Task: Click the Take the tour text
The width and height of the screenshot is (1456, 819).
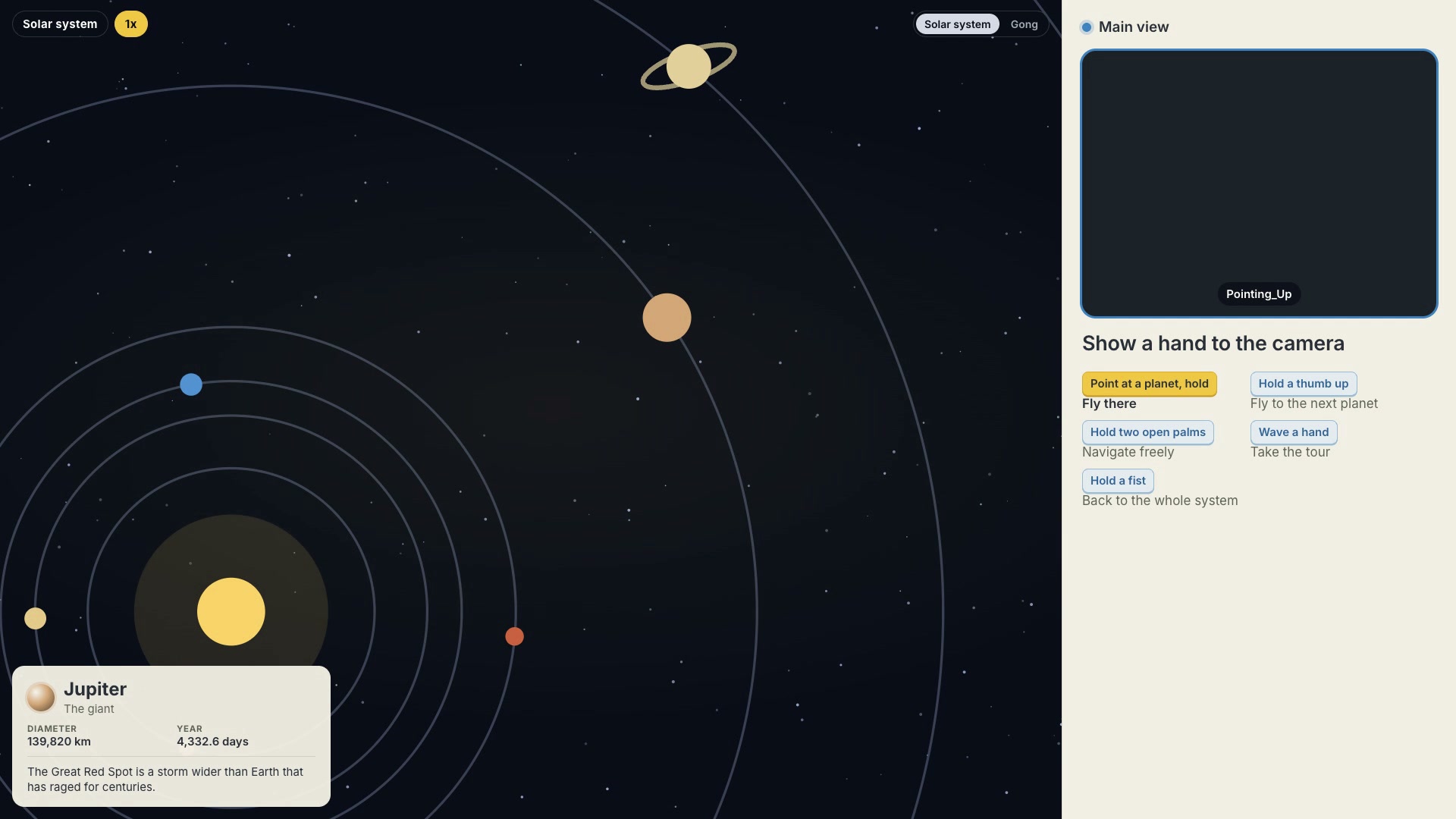Action: [1290, 453]
